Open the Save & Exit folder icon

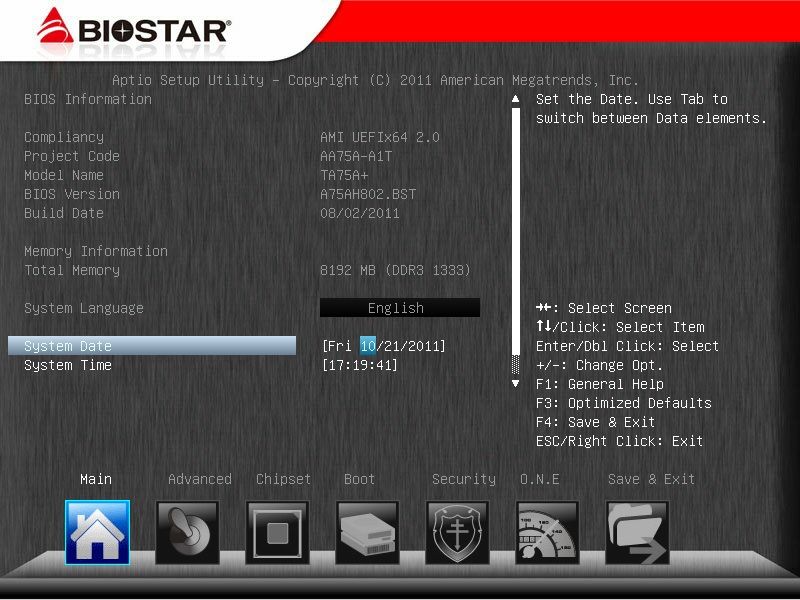(637, 532)
